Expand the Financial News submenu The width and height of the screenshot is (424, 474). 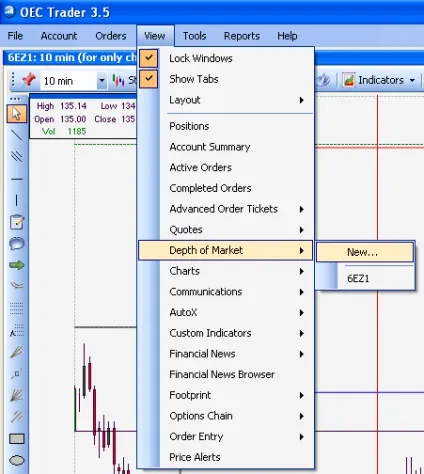click(225, 354)
